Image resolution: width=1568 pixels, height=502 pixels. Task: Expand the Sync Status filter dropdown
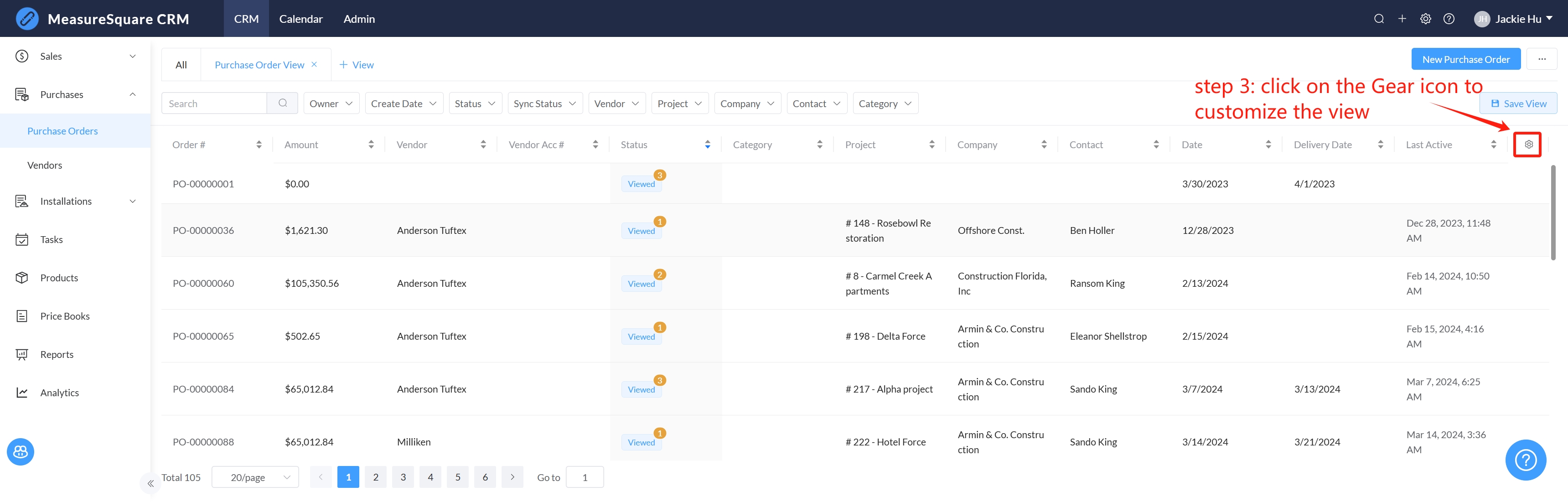tap(544, 104)
